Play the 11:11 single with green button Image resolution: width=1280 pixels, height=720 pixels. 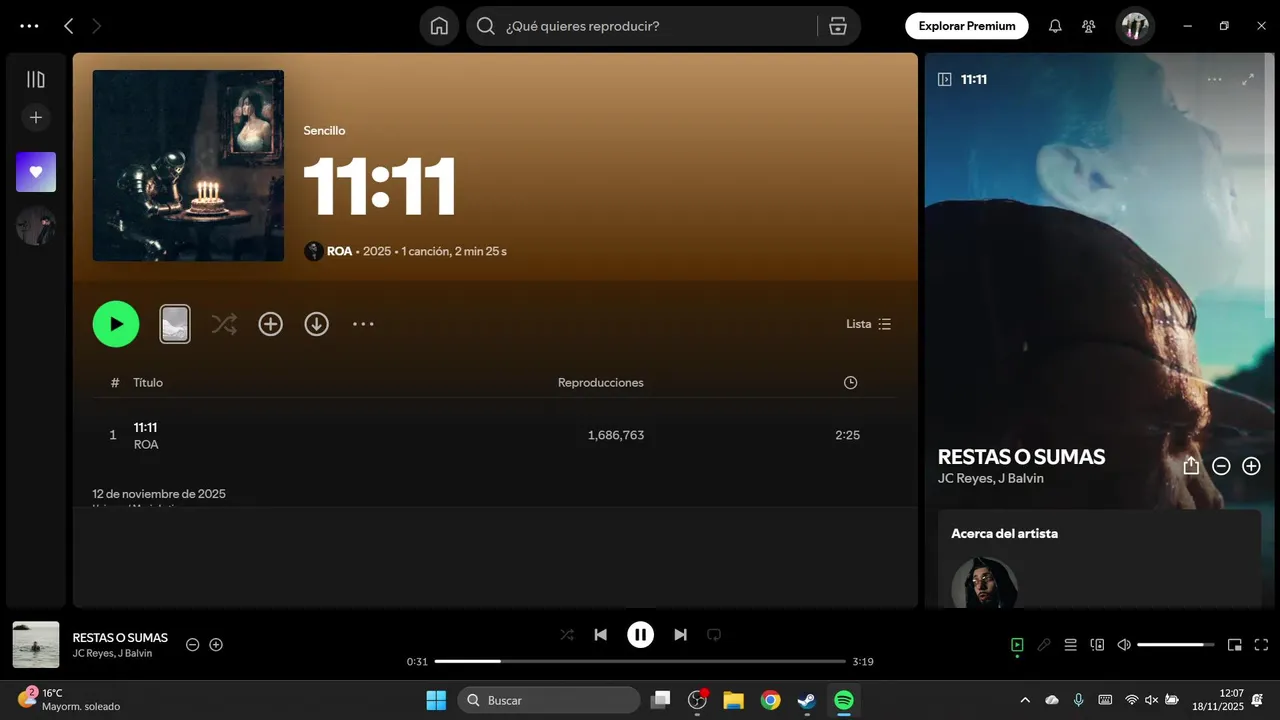[x=116, y=324]
